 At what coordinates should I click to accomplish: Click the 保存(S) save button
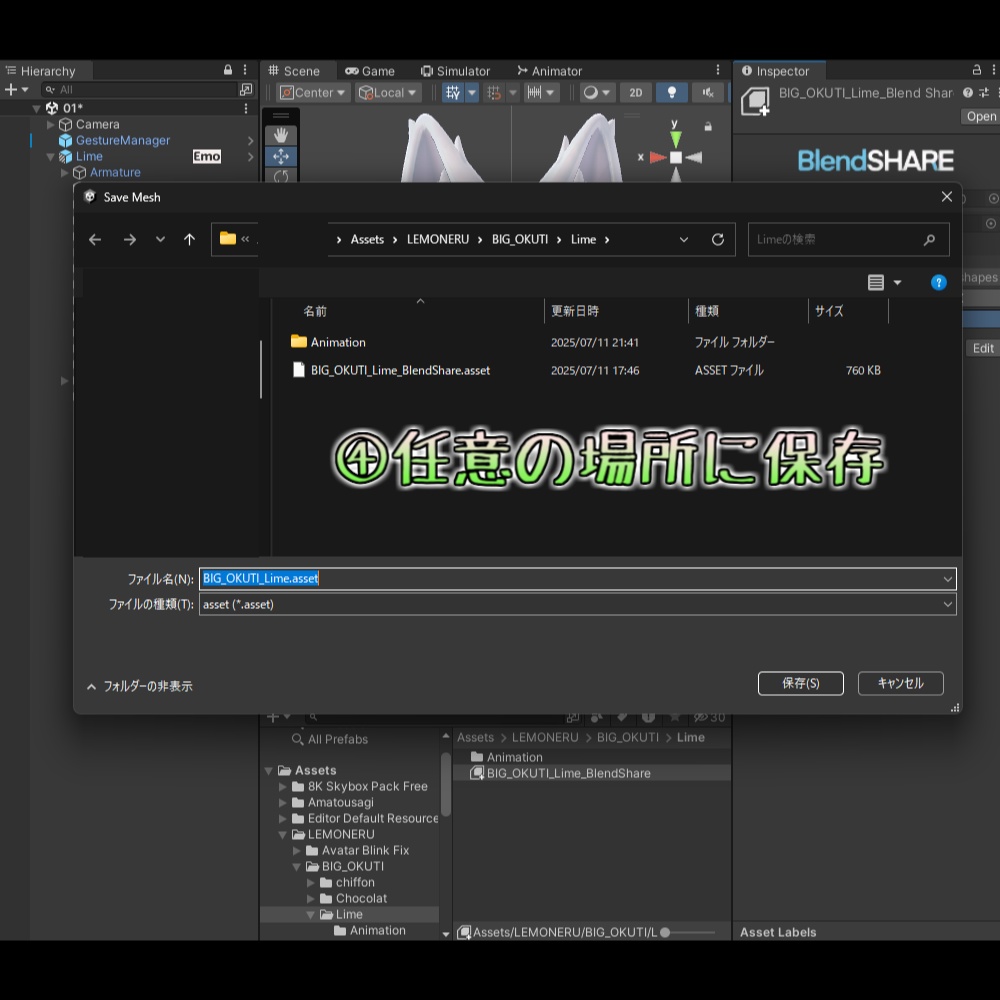click(x=800, y=684)
